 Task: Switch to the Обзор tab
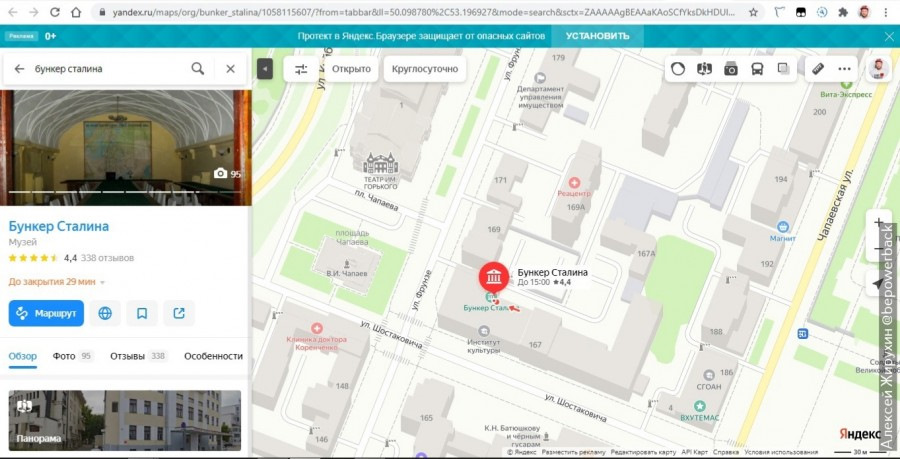pyautogui.click(x=22, y=356)
